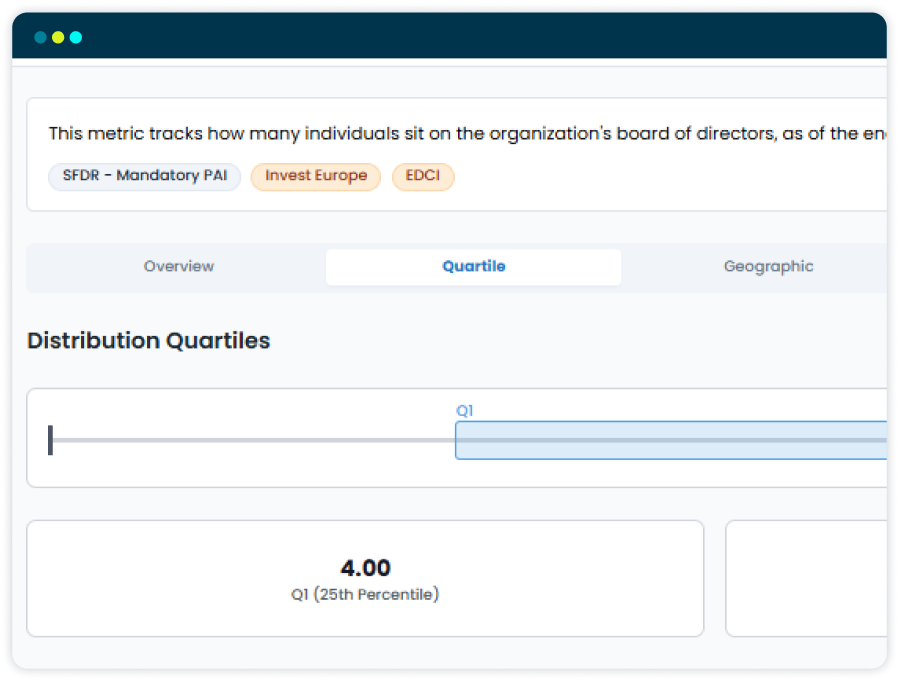Click the Q1 (25th Percentile) label

(365, 594)
